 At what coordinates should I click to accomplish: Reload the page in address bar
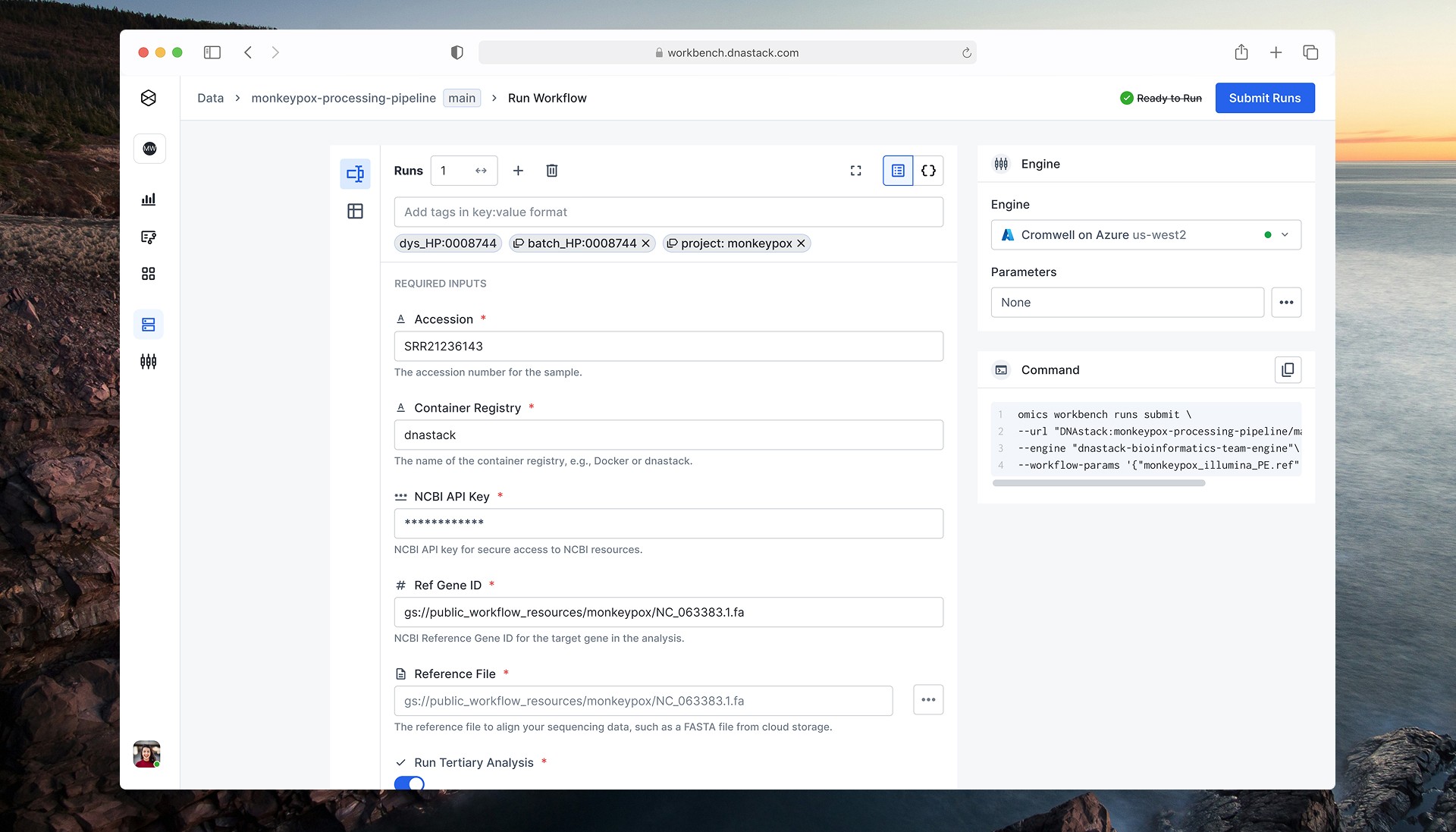[x=967, y=53]
